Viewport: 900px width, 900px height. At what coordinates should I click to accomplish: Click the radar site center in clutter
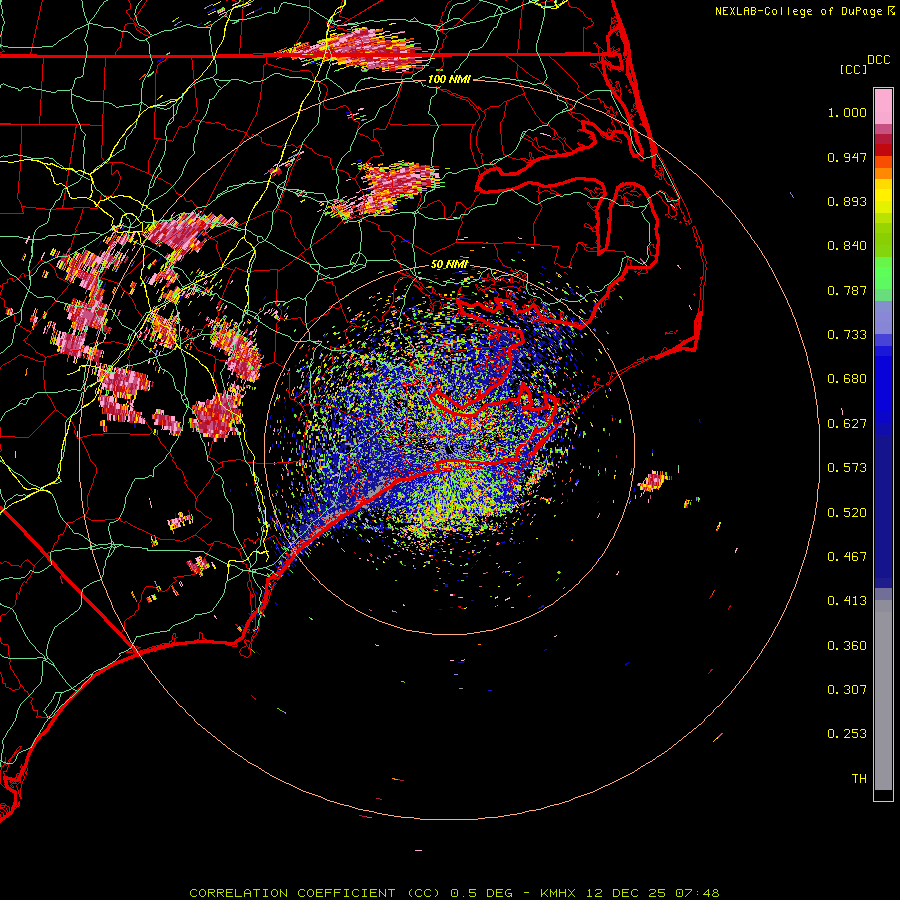pyautogui.click(x=449, y=449)
